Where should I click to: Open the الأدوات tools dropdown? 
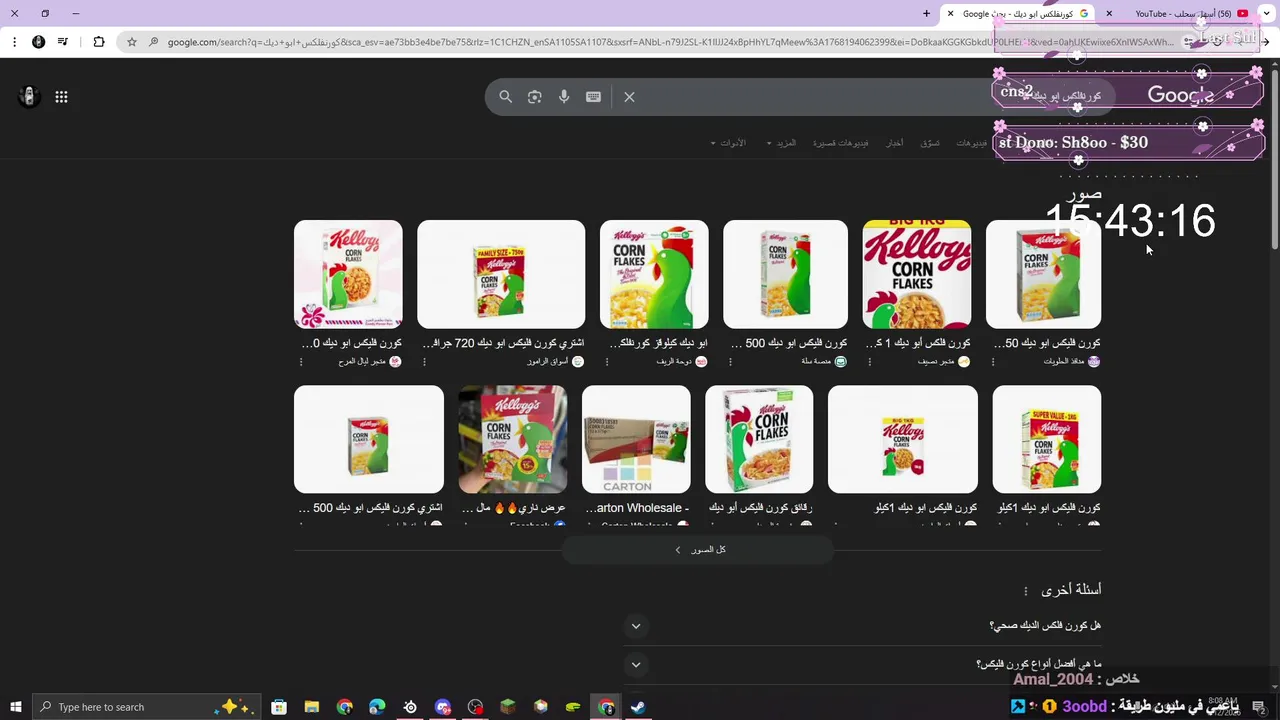click(x=728, y=143)
